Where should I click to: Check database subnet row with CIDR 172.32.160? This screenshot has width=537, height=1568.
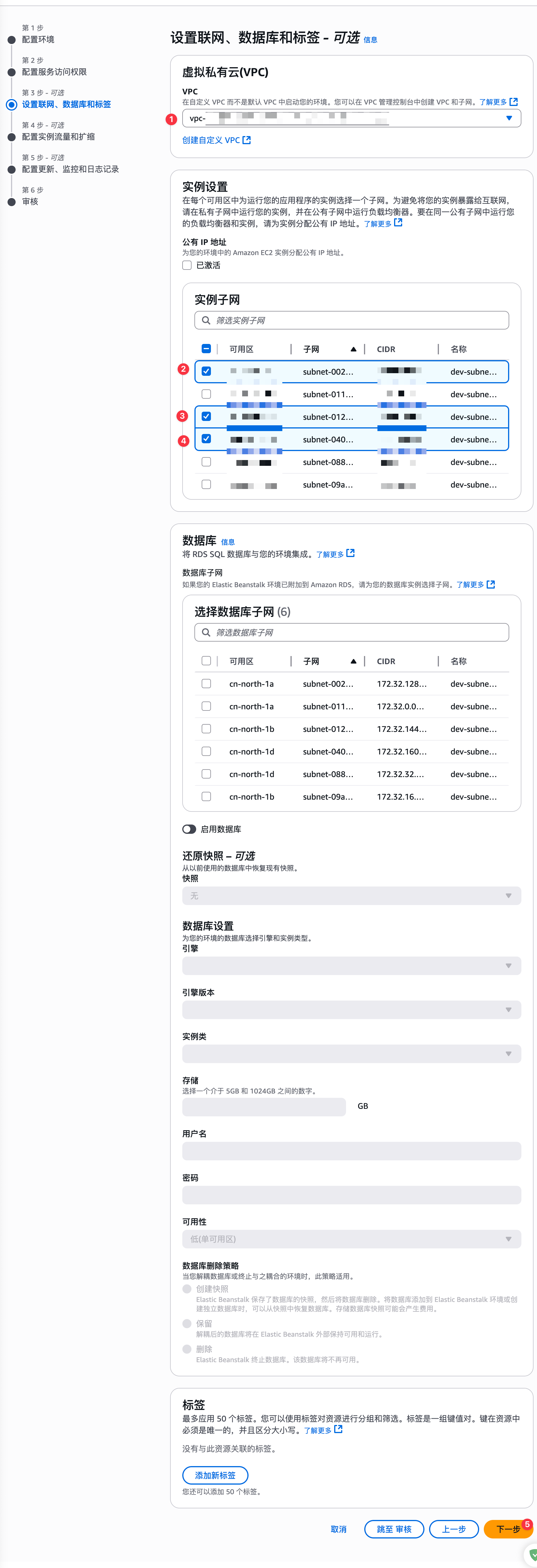tap(206, 751)
